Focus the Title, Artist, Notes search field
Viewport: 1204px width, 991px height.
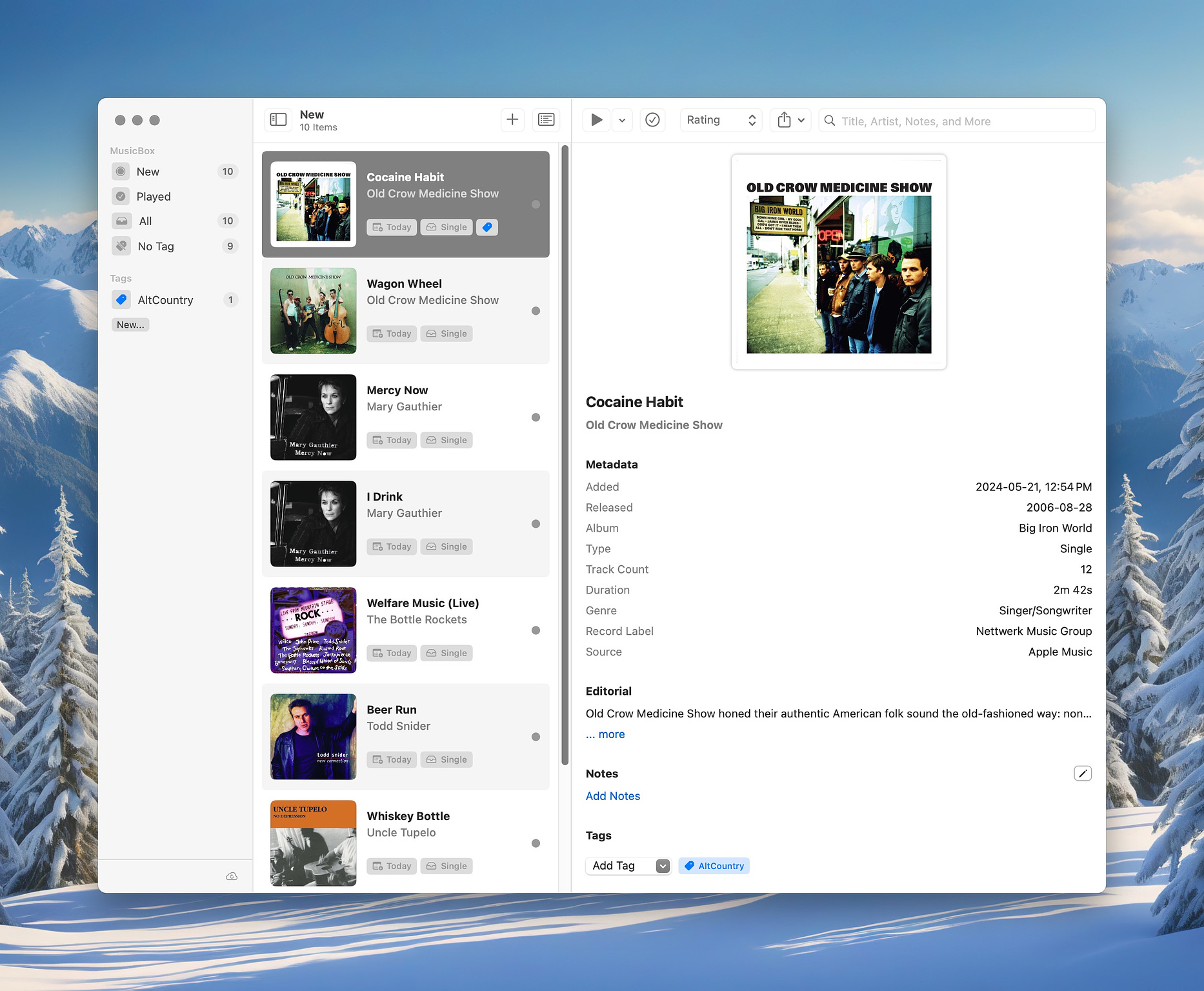(957, 121)
